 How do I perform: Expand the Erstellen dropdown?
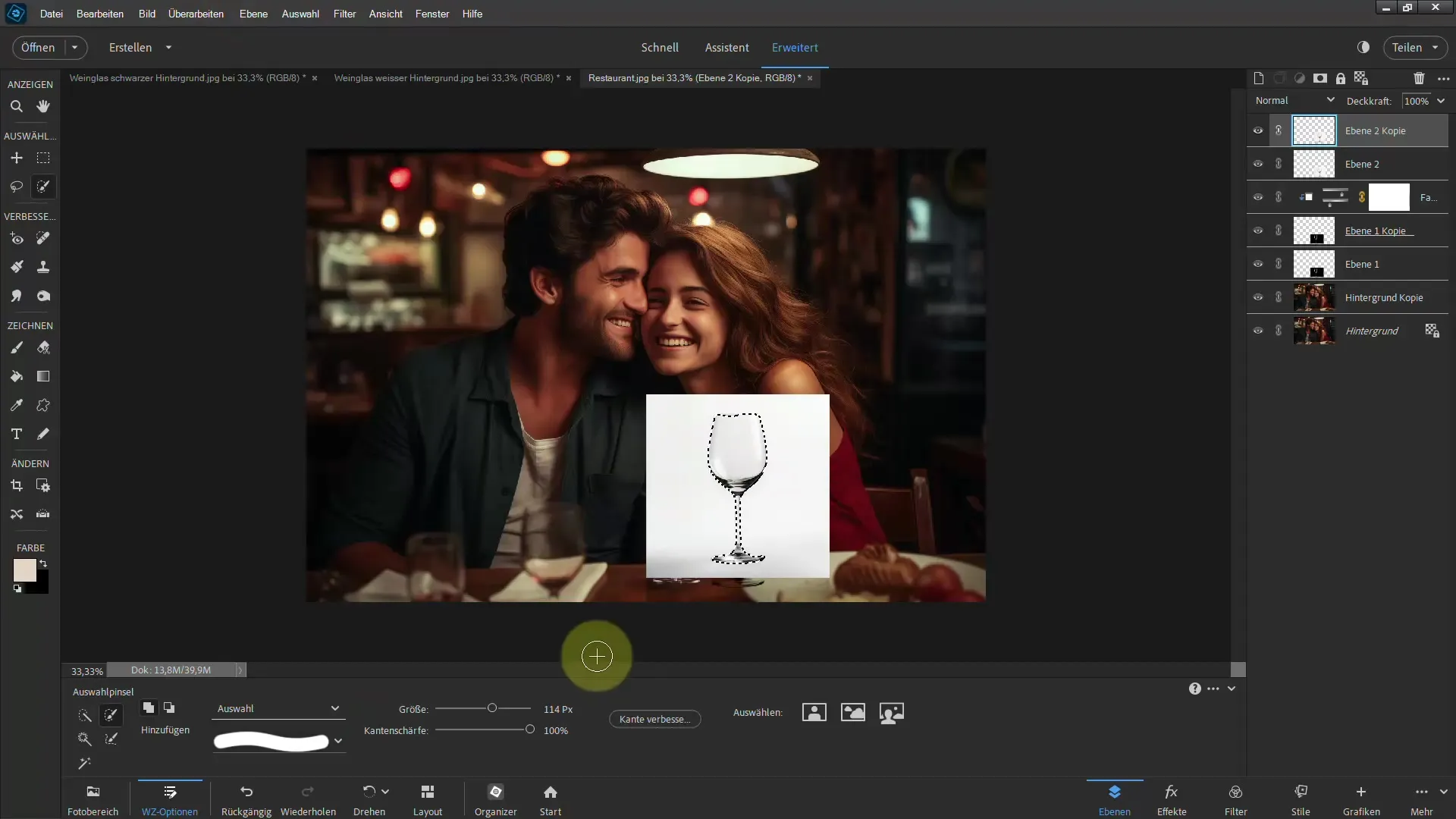pos(168,47)
